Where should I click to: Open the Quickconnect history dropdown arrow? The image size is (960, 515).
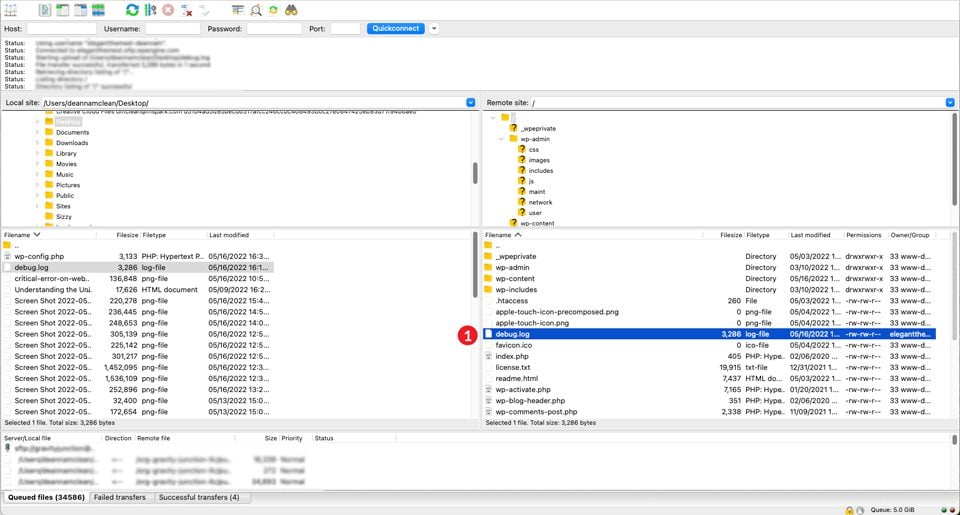click(434, 29)
